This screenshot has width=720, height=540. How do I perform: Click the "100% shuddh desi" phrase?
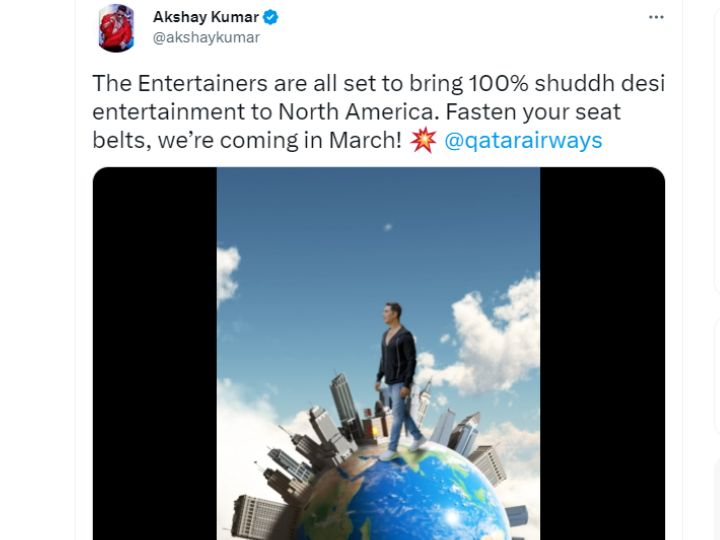(x=567, y=84)
